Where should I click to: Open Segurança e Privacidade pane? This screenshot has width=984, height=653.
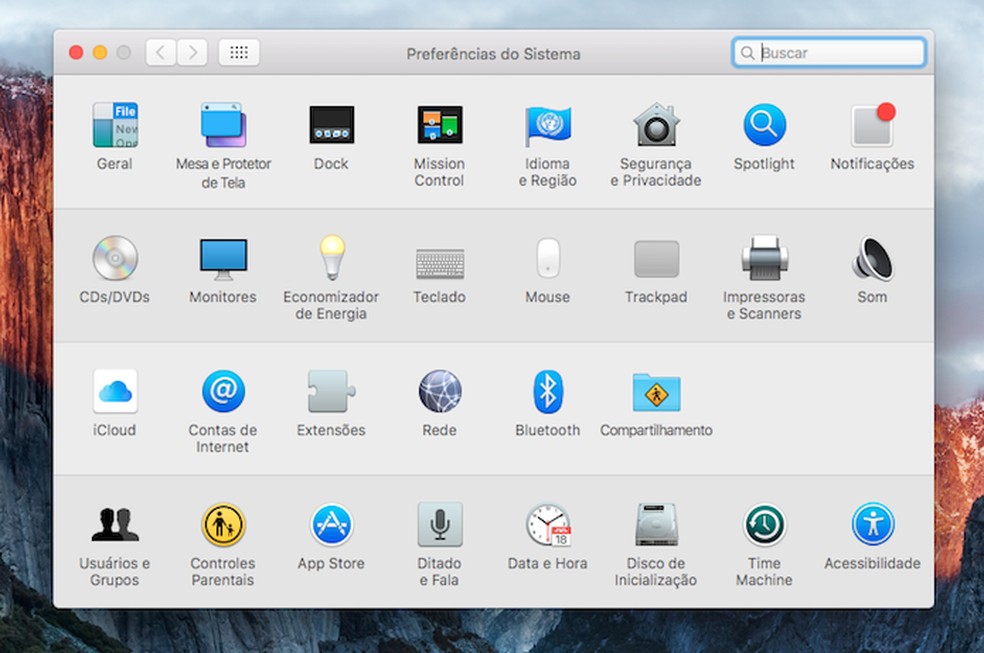click(656, 126)
